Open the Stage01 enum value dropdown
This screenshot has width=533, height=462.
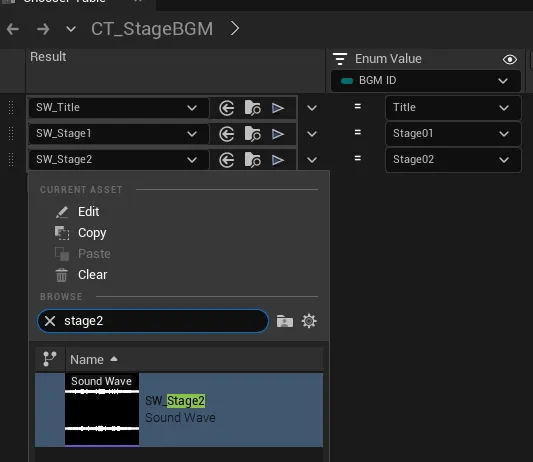coord(453,134)
